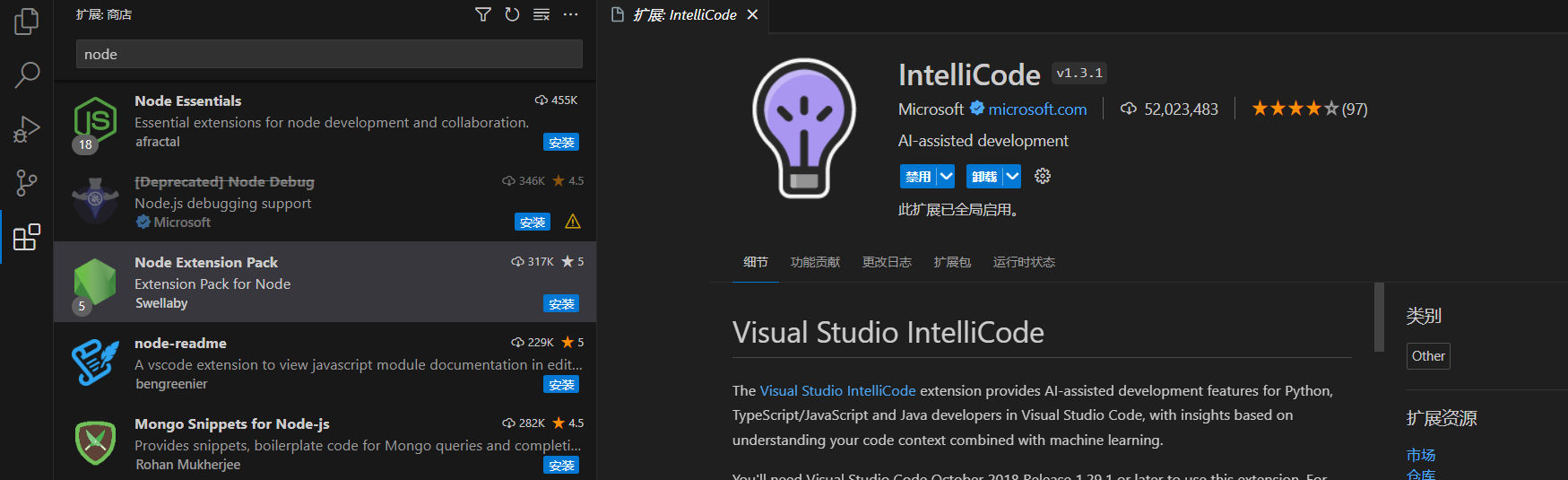Switch to the 功能贡献 tab
Screen dimensions: 1568x480
pos(815,262)
